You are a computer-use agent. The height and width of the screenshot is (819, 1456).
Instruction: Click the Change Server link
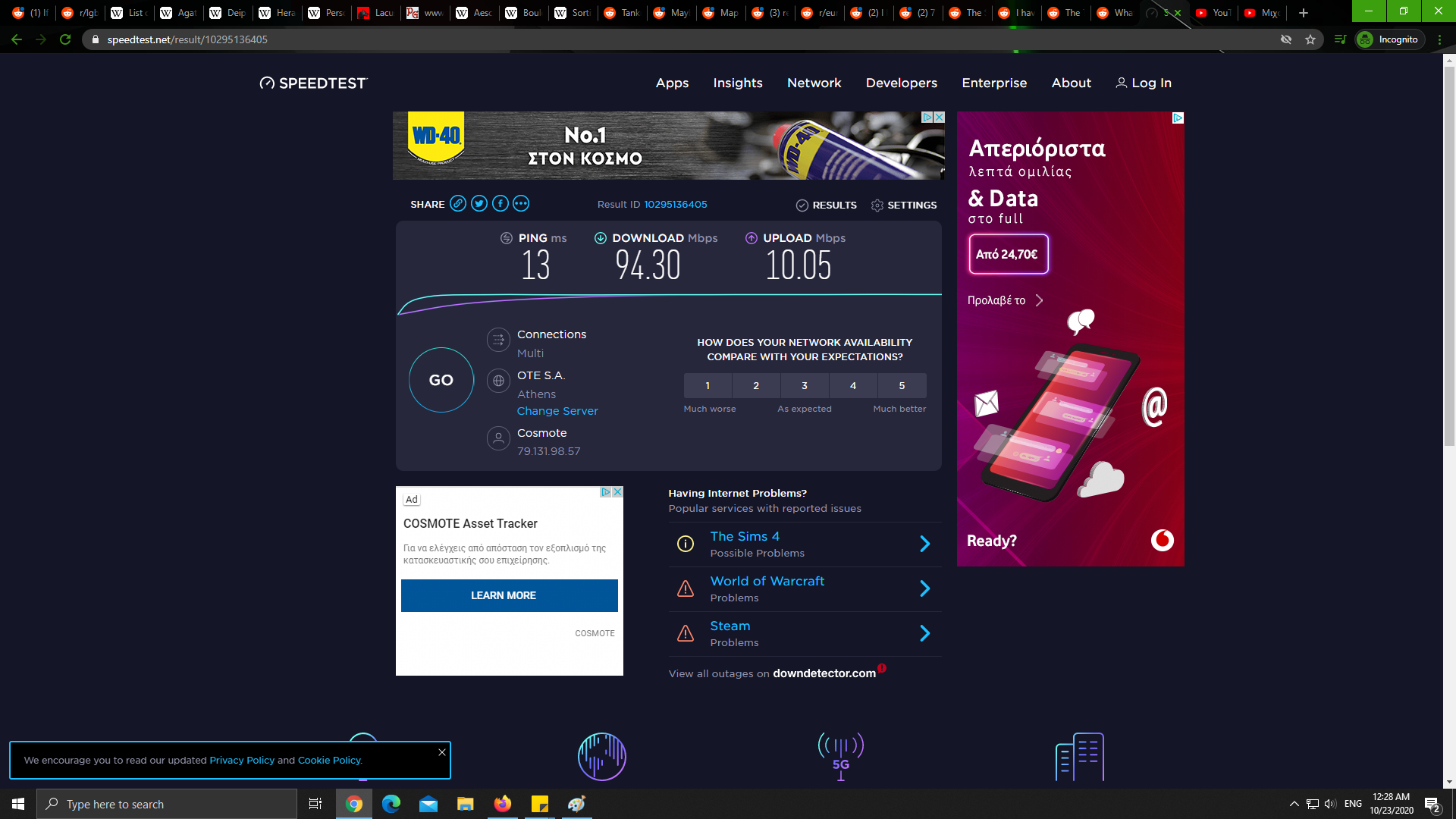557,411
